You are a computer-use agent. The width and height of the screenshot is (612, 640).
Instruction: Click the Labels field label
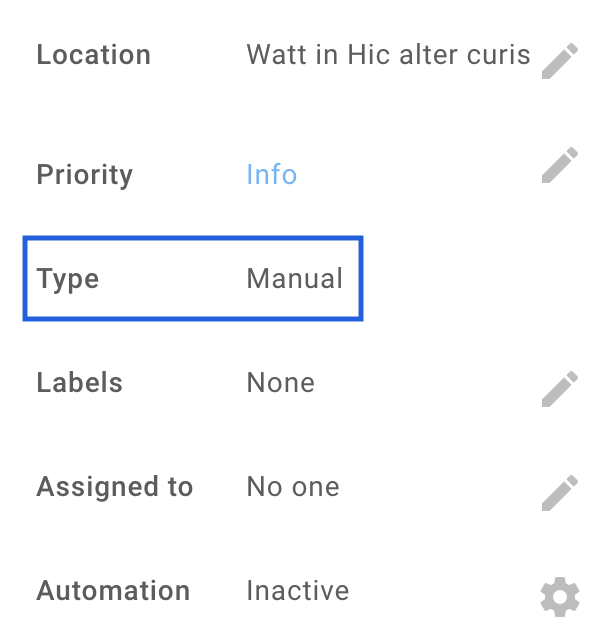(79, 383)
